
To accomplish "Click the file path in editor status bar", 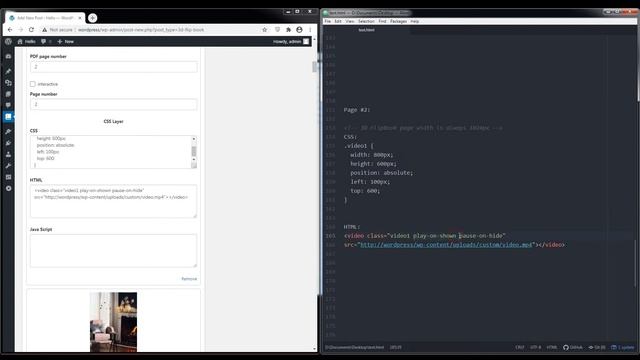I will (x=354, y=347).
